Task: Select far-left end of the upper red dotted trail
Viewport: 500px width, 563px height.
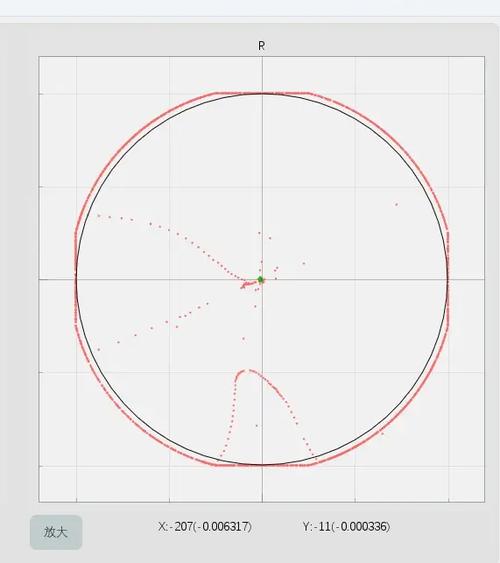Action: pos(99,215)
